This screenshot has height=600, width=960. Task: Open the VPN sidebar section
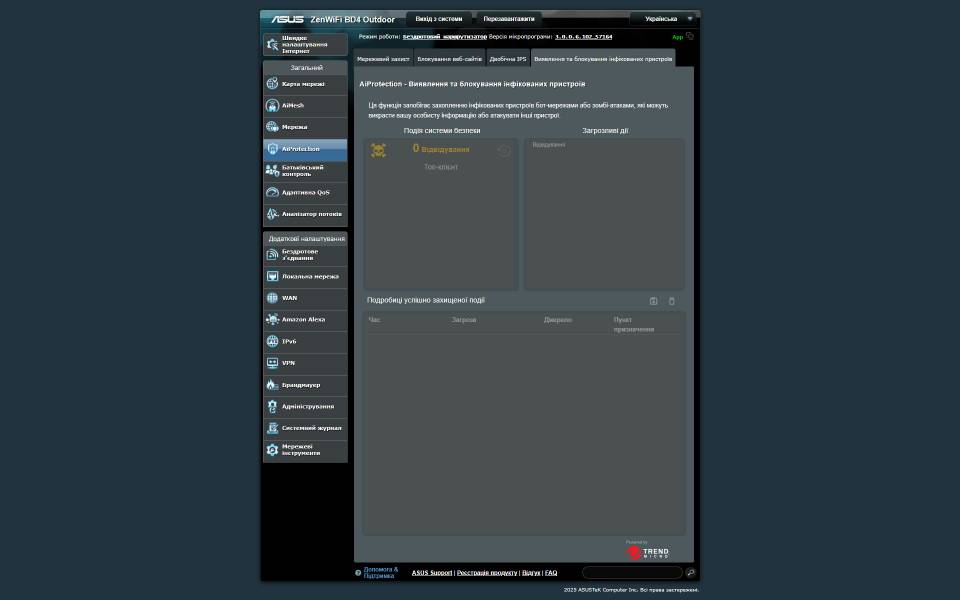pyautogui.click(x=305, y=363)
